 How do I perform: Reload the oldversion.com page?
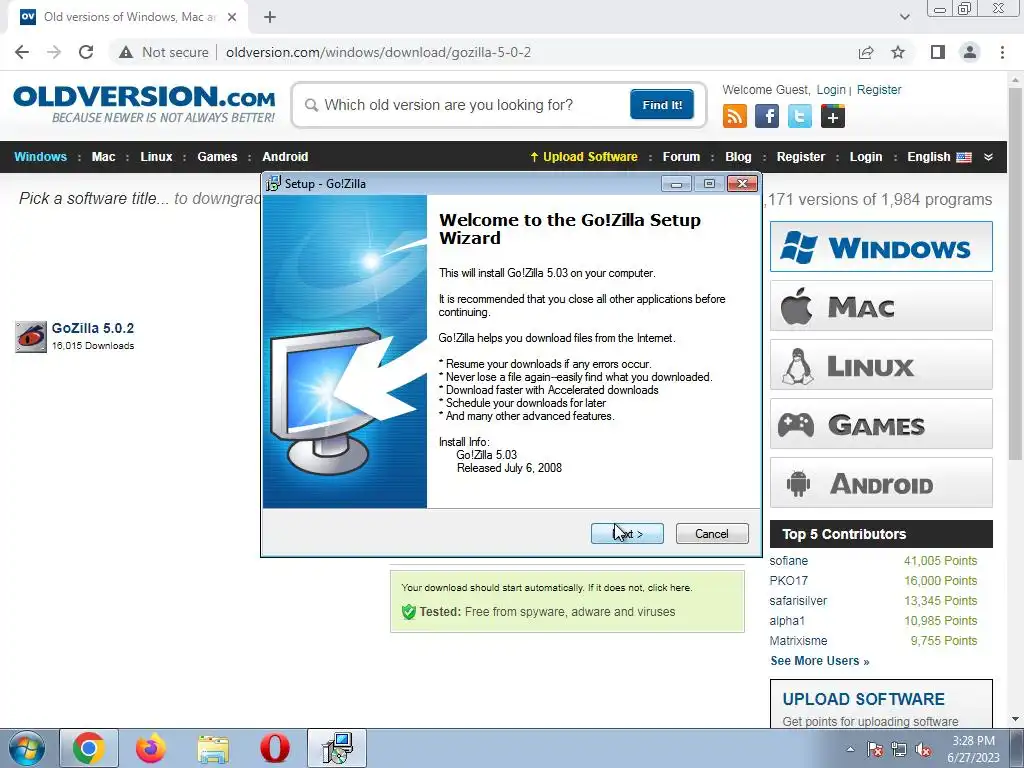coord(86,52)
